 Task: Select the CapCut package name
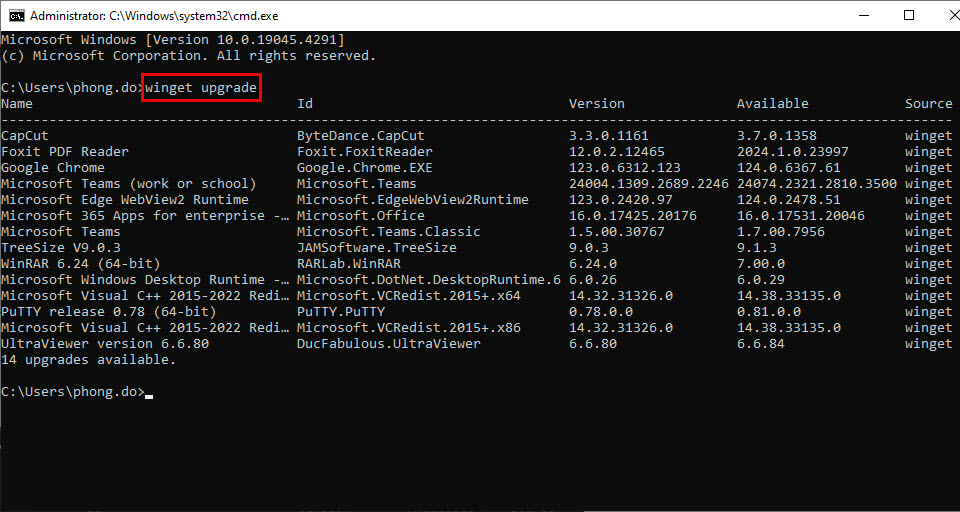click(25, 136)
